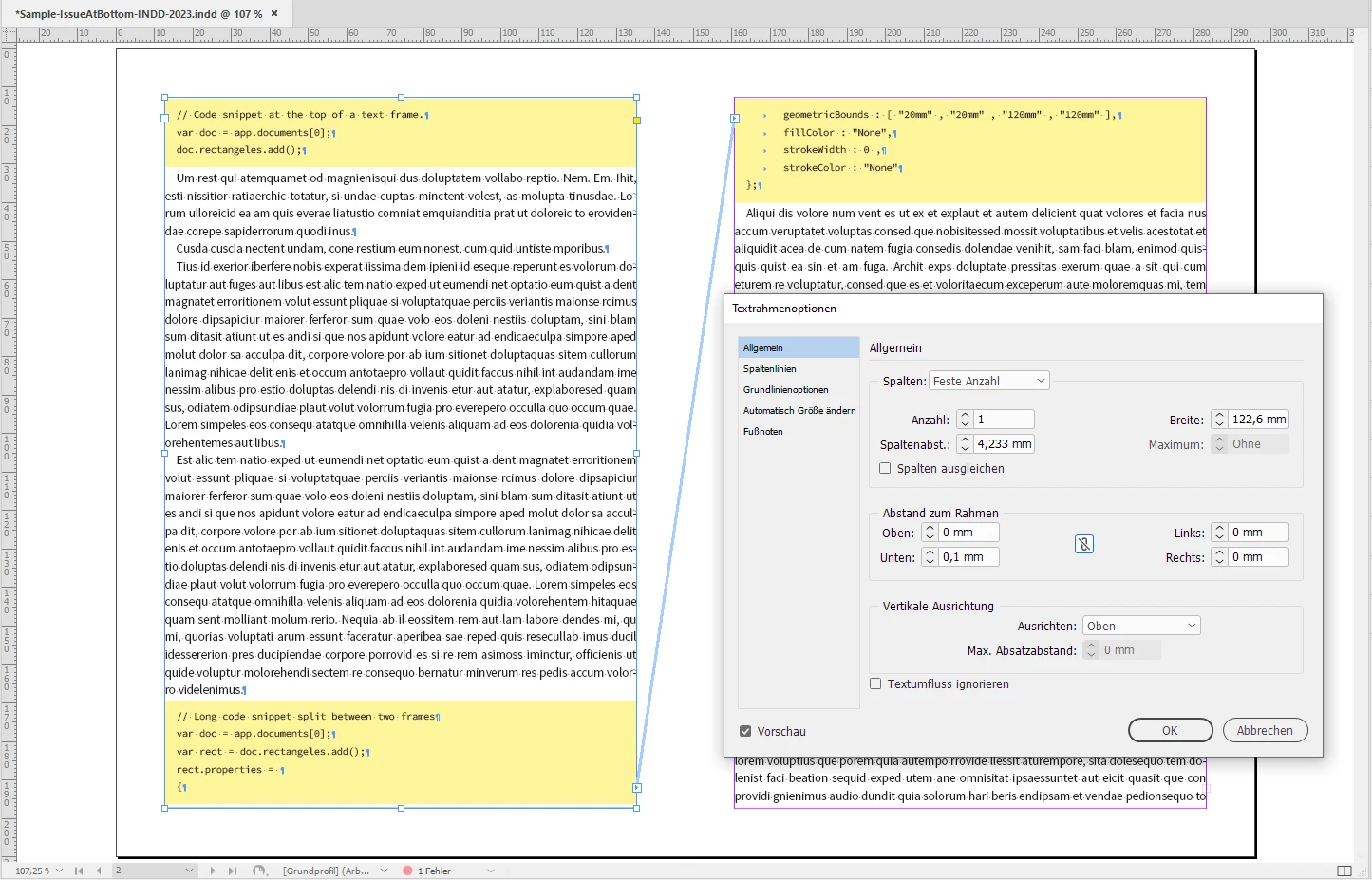Click the Unten inset stepper arrows
The width and height of the screenshot is (1372, 880).
930,557
